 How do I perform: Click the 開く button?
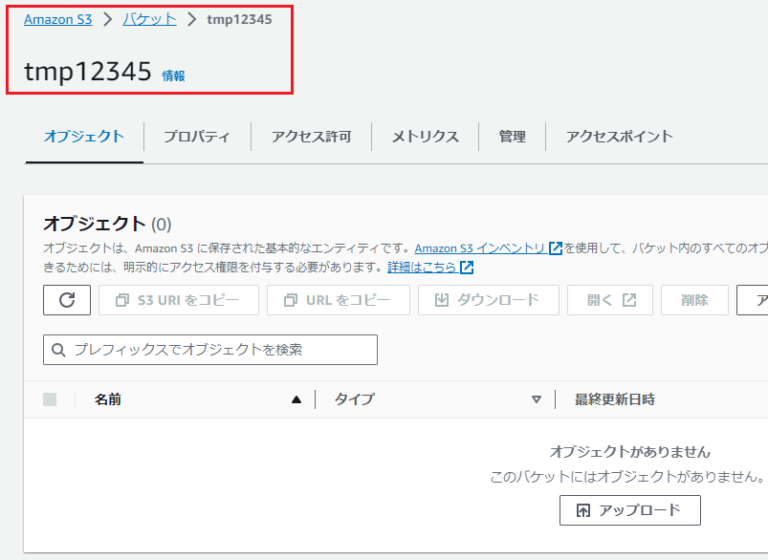[610, 300]
